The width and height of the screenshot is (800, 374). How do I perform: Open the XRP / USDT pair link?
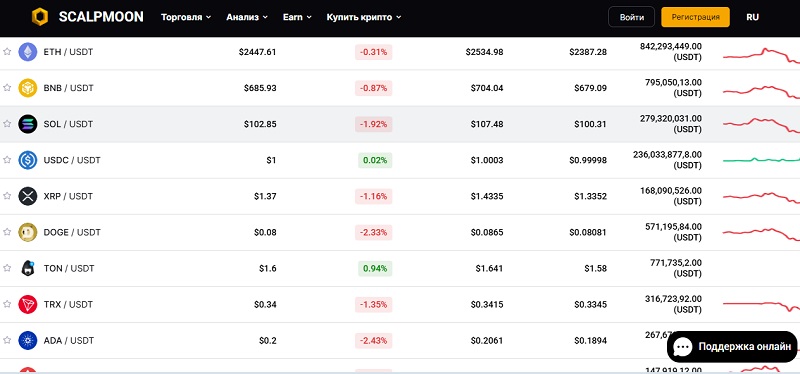tap(68, 196)
